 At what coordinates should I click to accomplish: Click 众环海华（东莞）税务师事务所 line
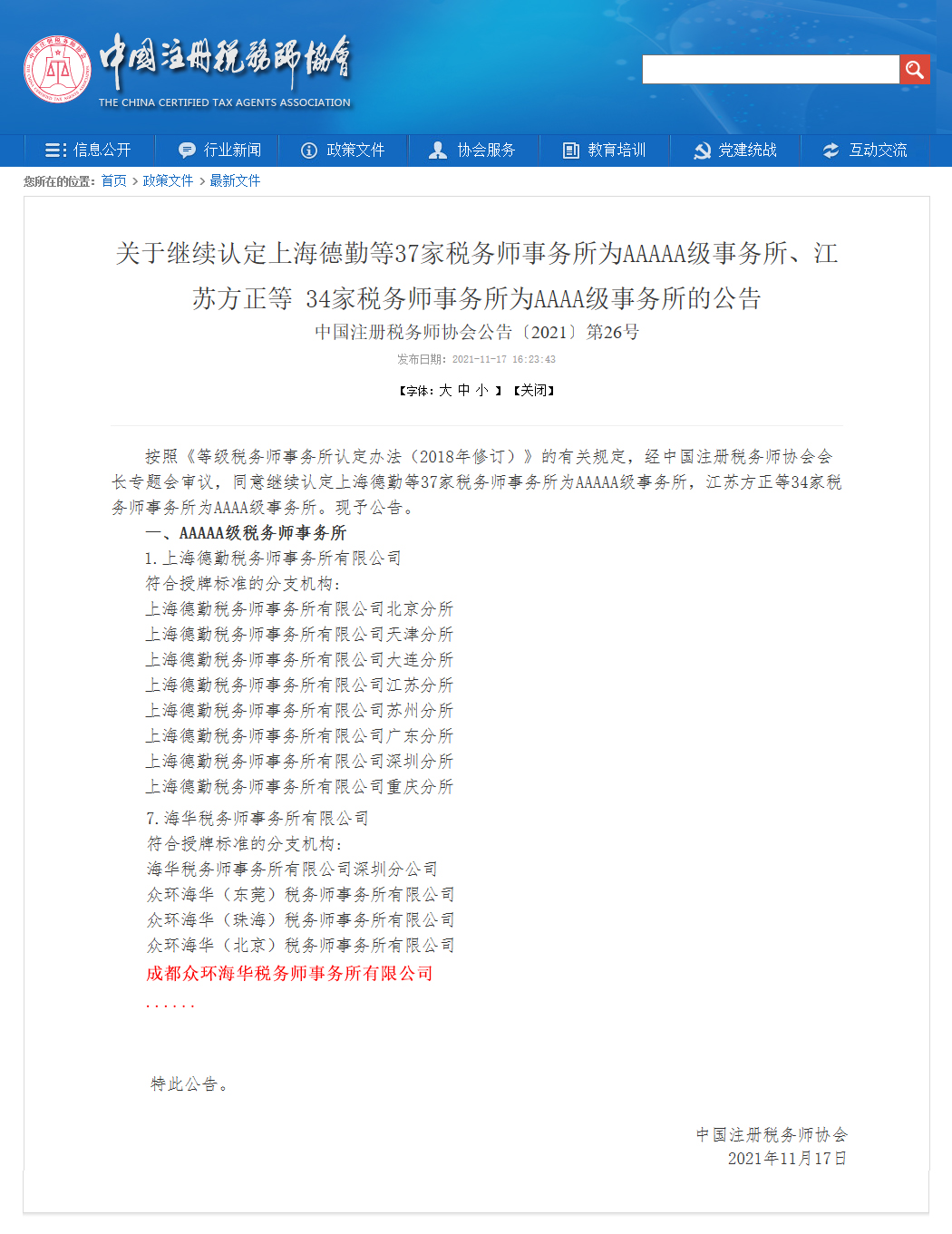pyautogui.click(x=300, y=895)
